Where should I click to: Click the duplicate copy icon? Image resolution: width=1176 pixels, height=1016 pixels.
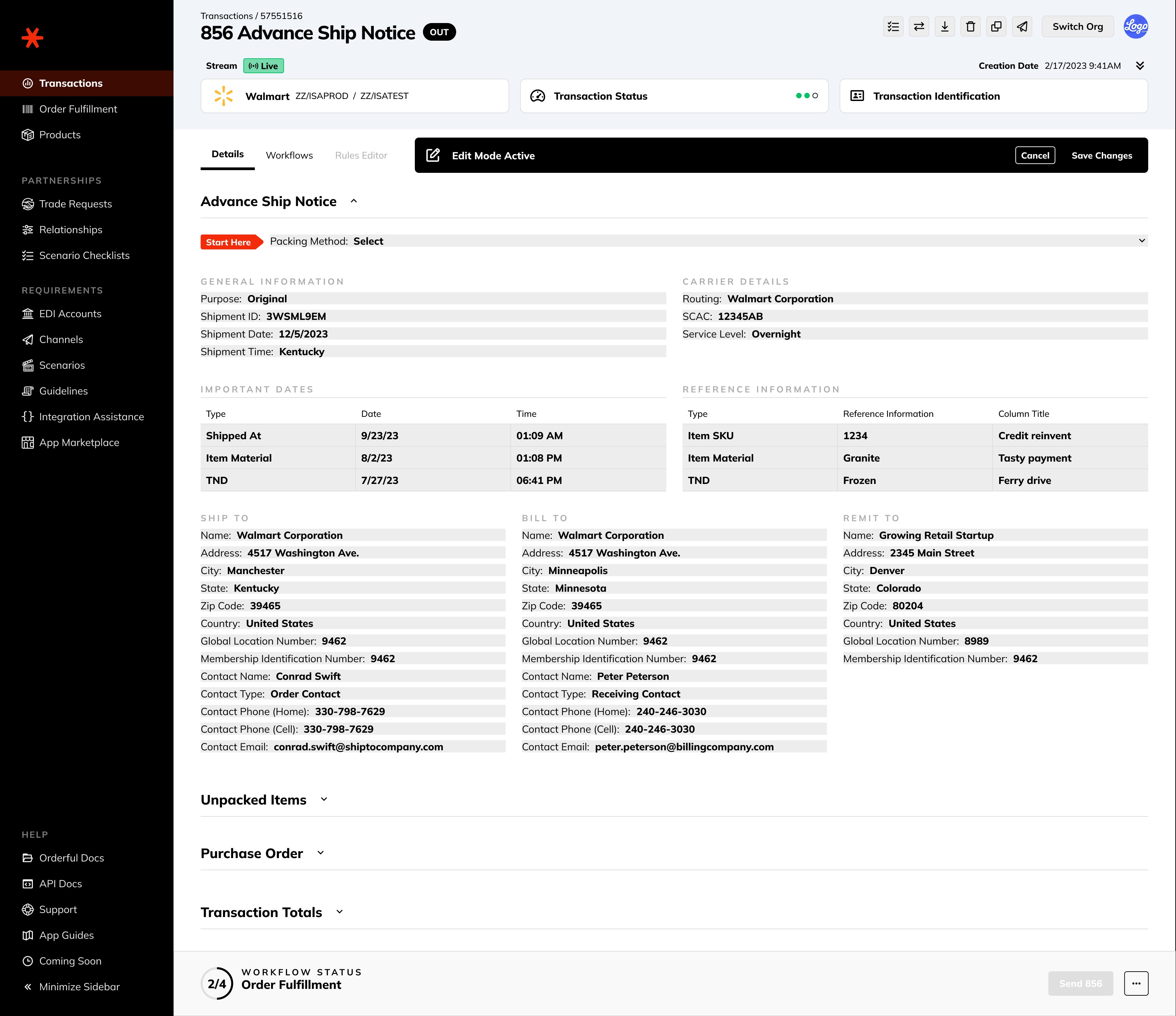[996, 27]
